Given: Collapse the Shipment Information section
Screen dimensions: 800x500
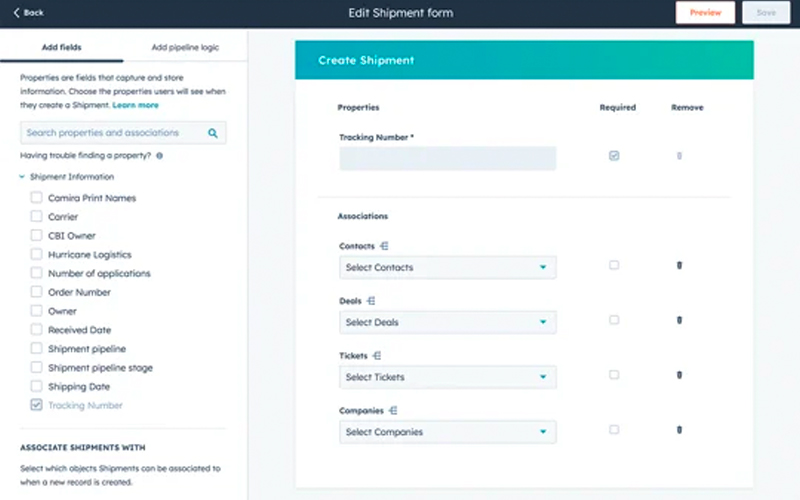Looking at the screenshot, I should coord(22,177).
